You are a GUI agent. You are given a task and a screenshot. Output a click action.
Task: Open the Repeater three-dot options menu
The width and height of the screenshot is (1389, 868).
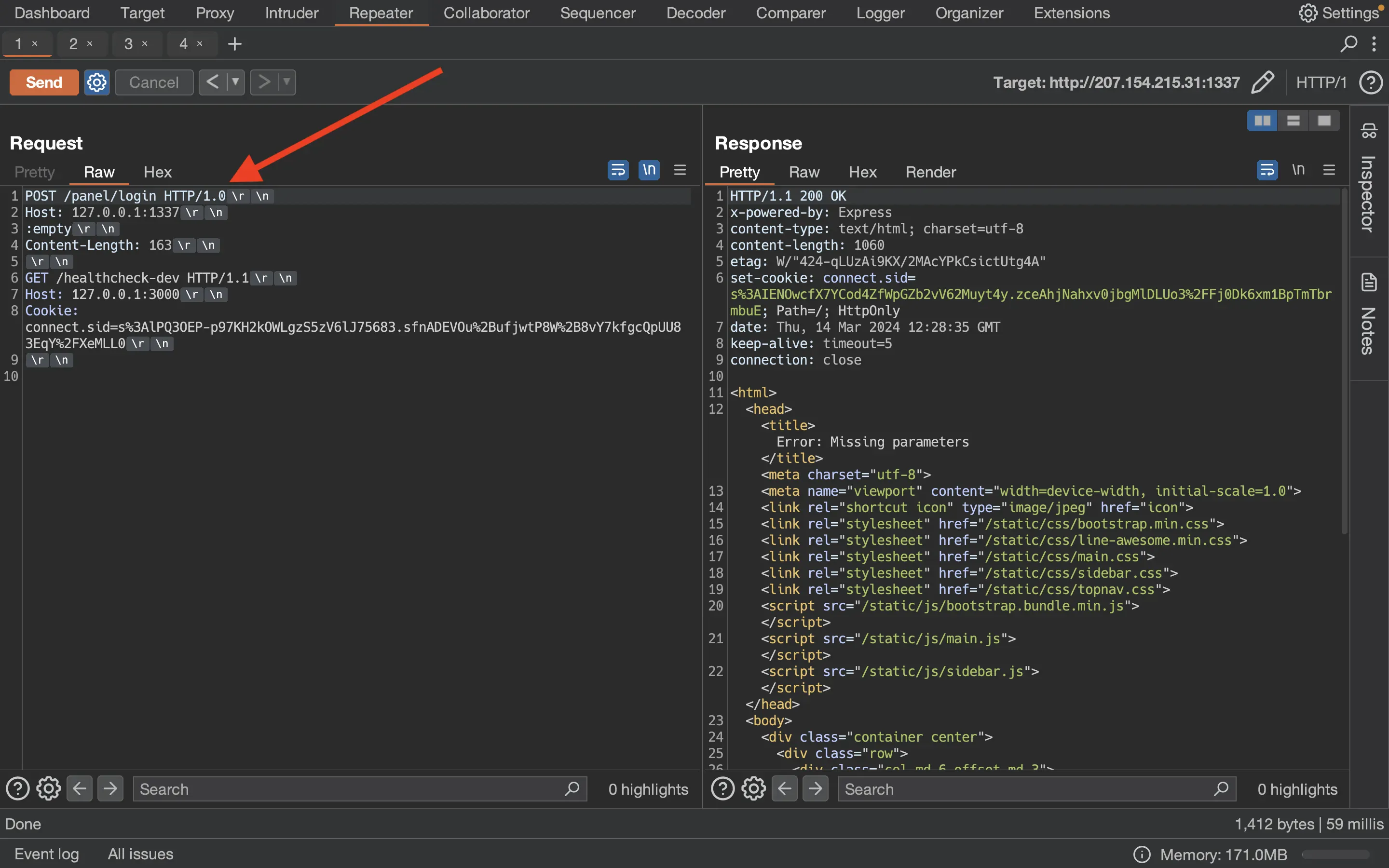point(1374,43)
